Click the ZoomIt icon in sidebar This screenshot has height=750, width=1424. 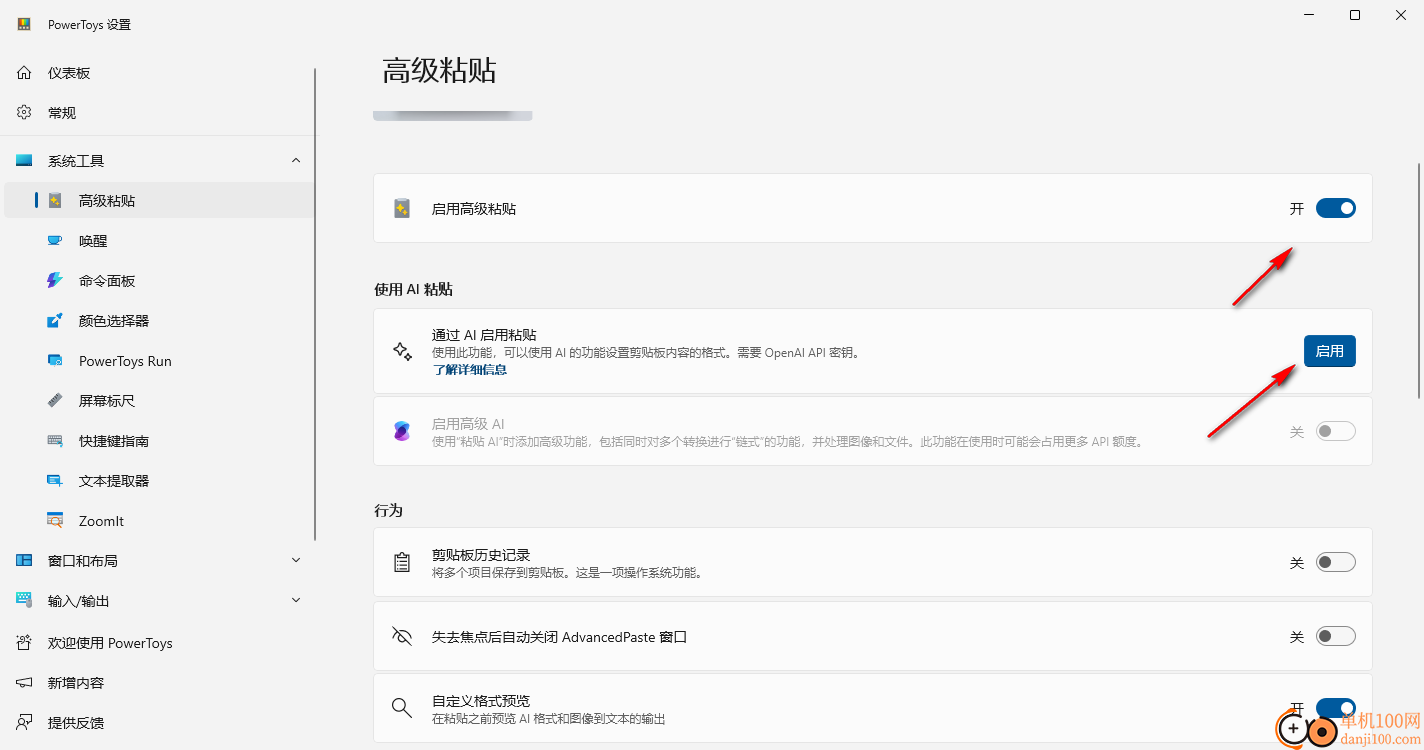click(55, 521)
